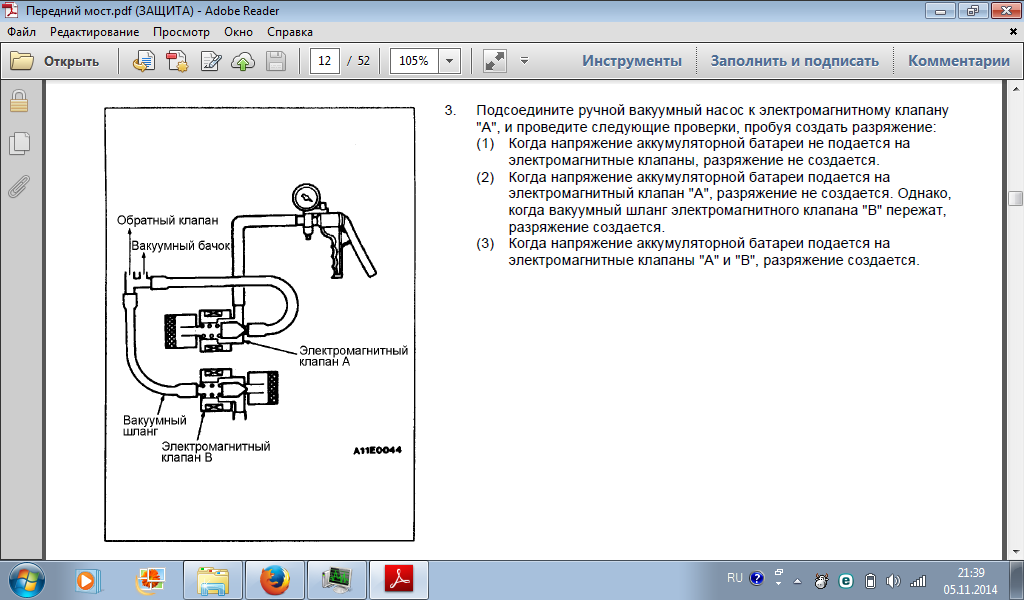Open the Windows Explorer taskbar icon
1024x600 pixels.
[x=213, y=580]
